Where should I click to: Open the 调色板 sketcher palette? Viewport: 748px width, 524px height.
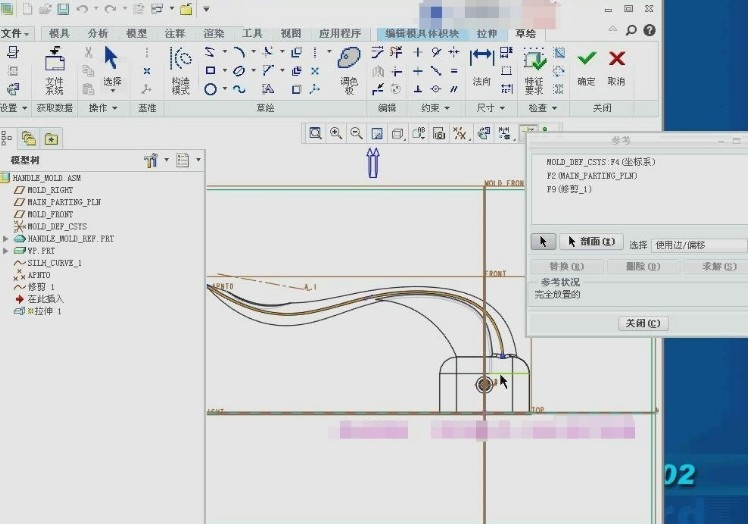tap(349, 71)
